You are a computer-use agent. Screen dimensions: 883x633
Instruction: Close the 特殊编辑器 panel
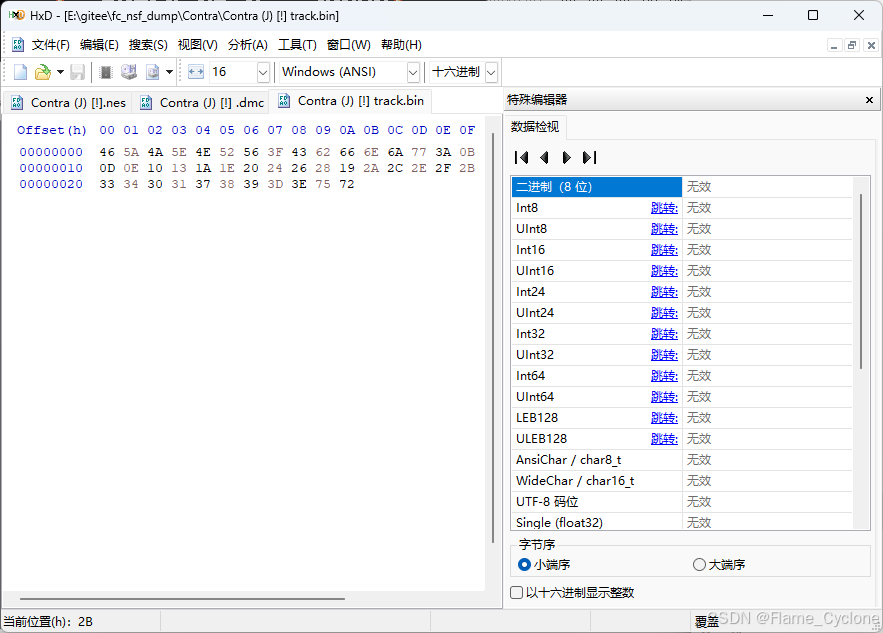coord(869,100)
